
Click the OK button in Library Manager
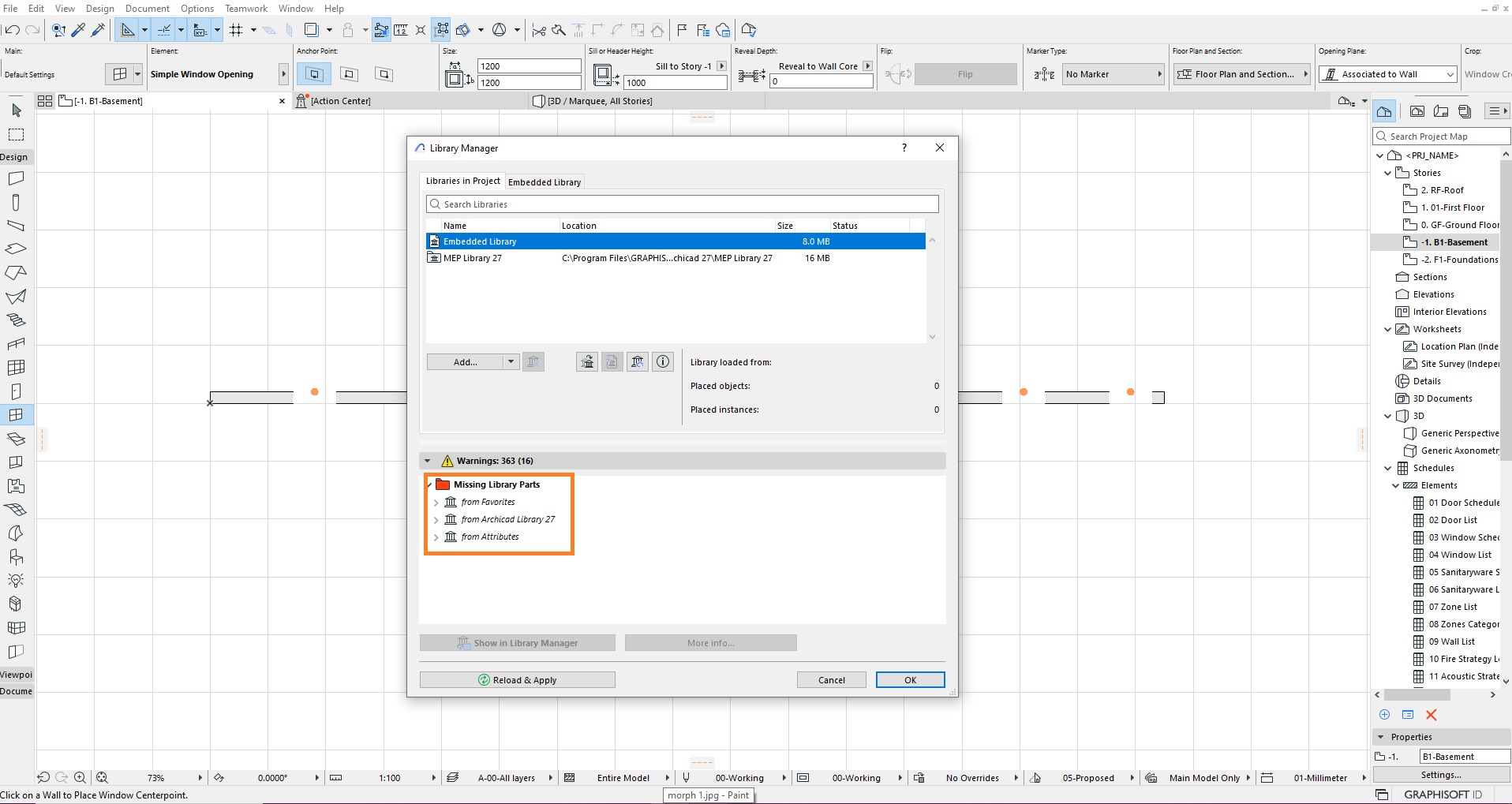[x=910, y=680]
